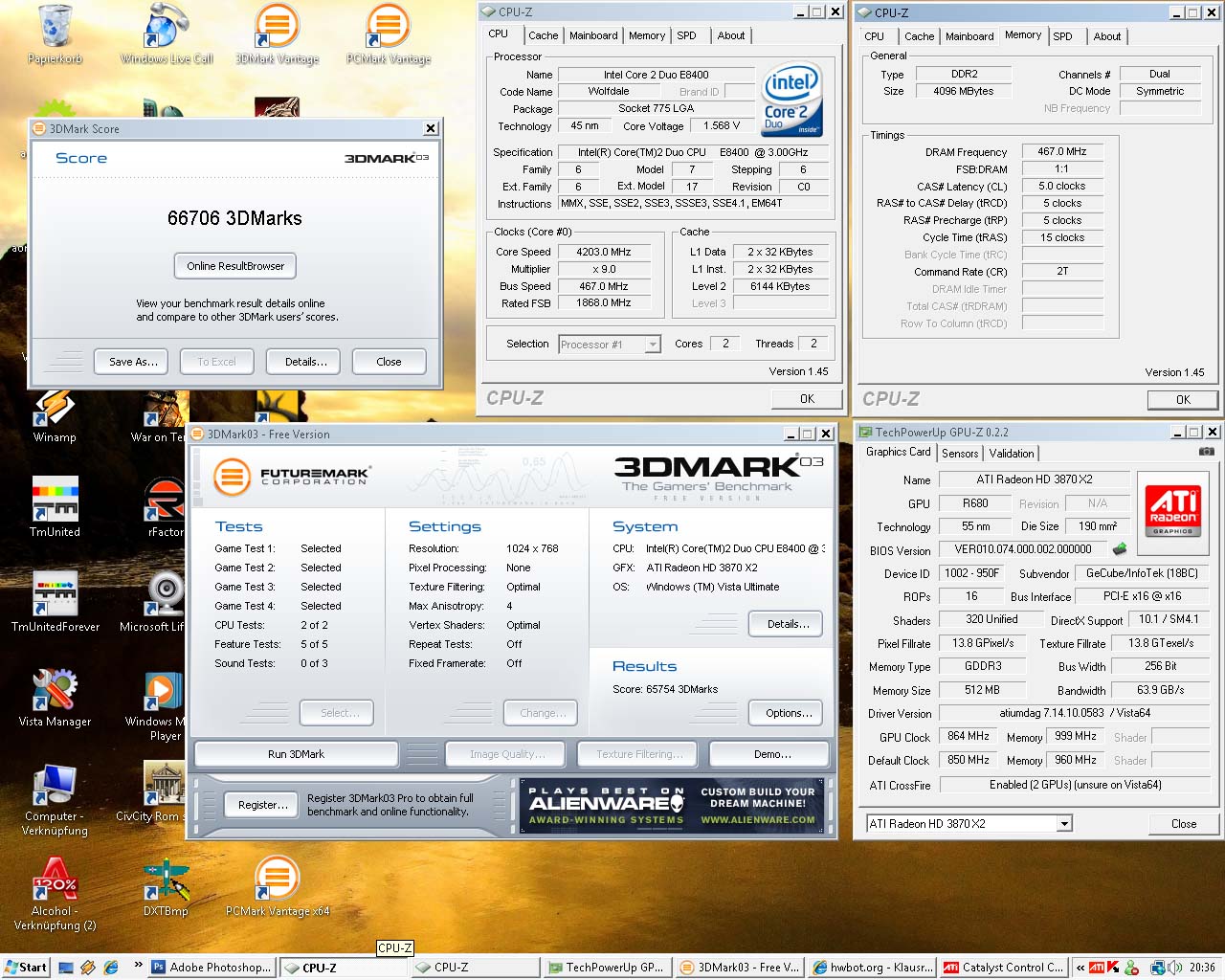The width and height of the screenshot is (1225, 980).
Task: Click the ATI tray icon
Action: pyautogui.click(x=1097, y=968)
